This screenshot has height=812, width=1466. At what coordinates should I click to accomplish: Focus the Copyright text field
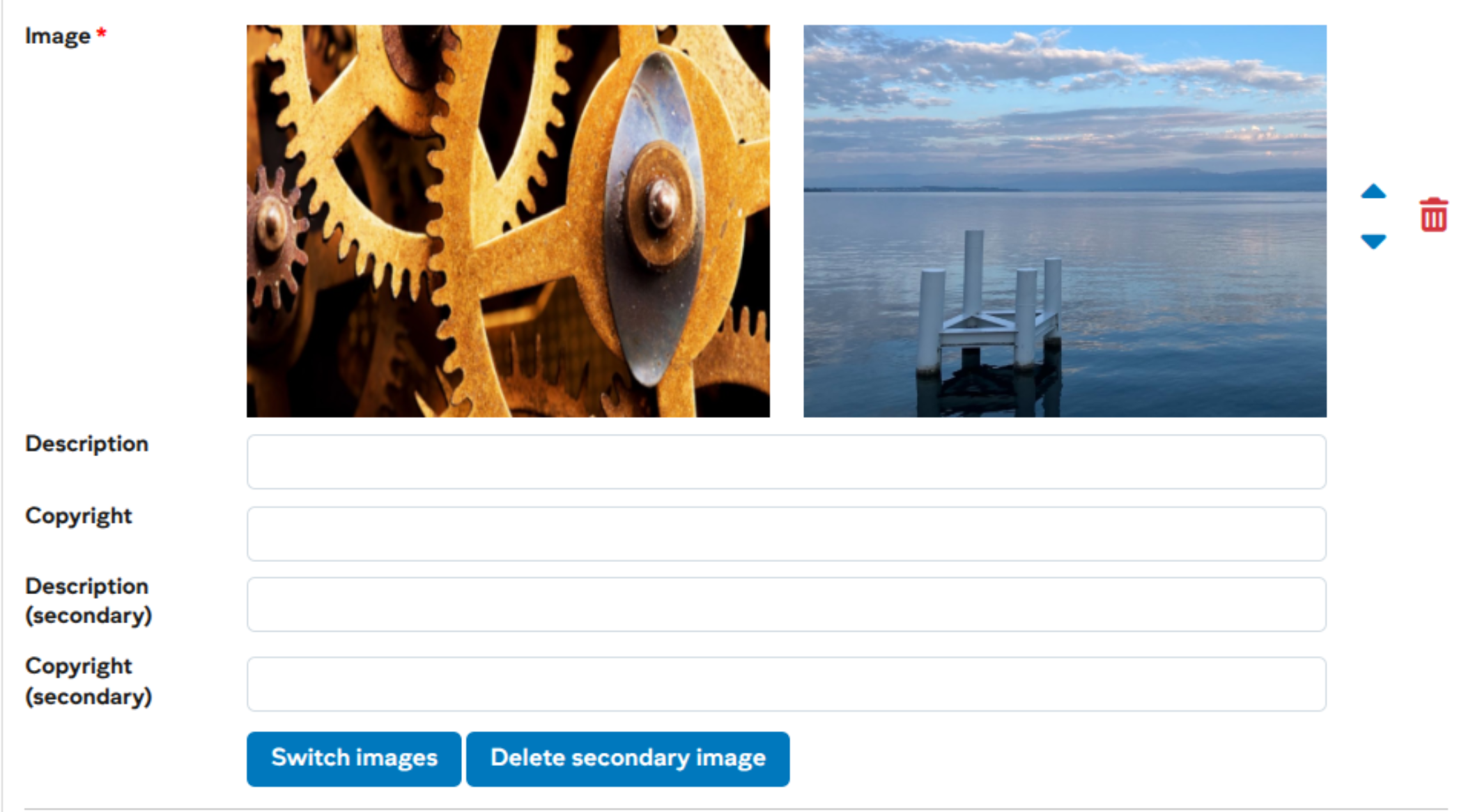[x=786, y=533]
